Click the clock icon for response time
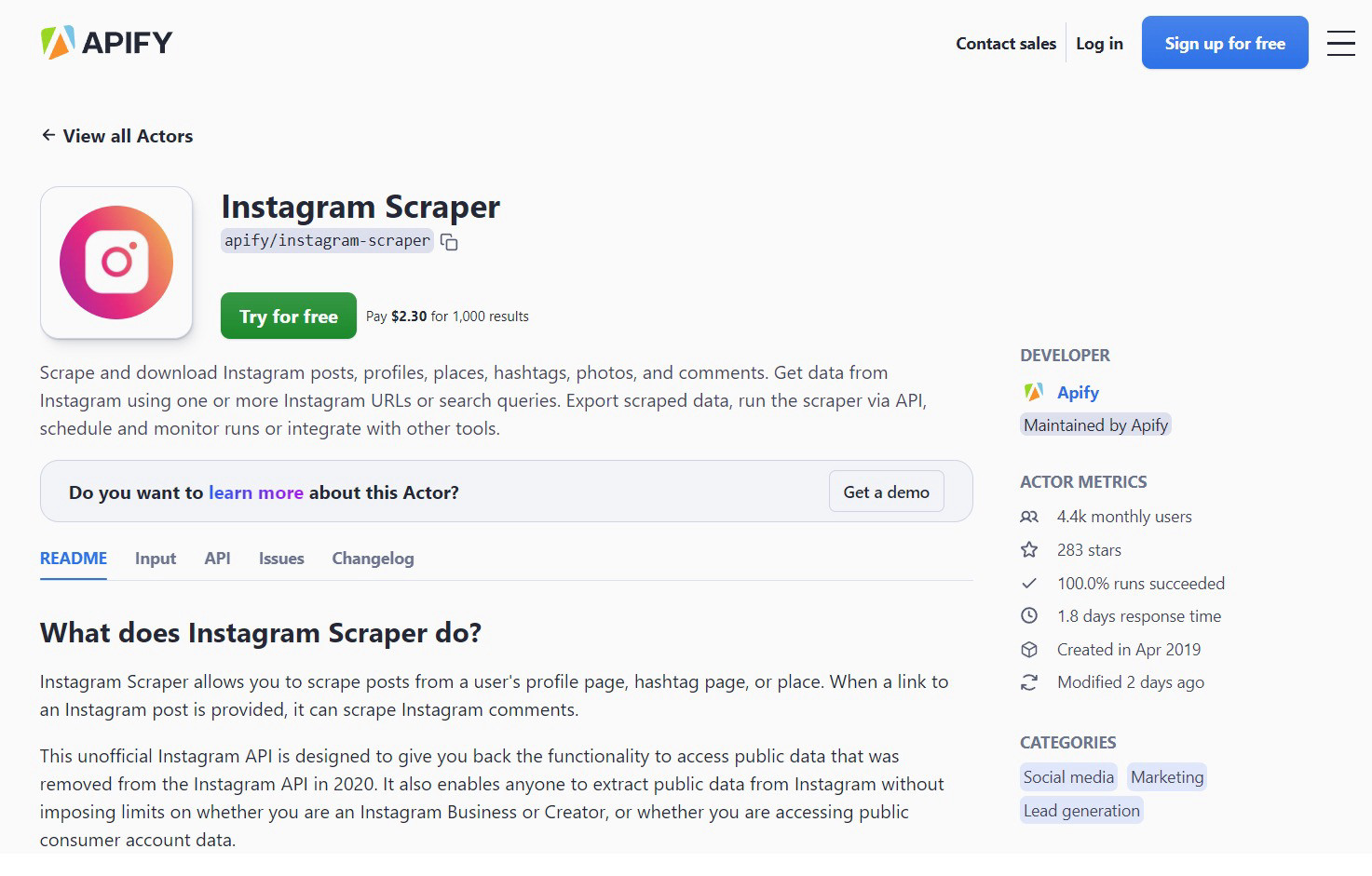 tap(1029, 615)
